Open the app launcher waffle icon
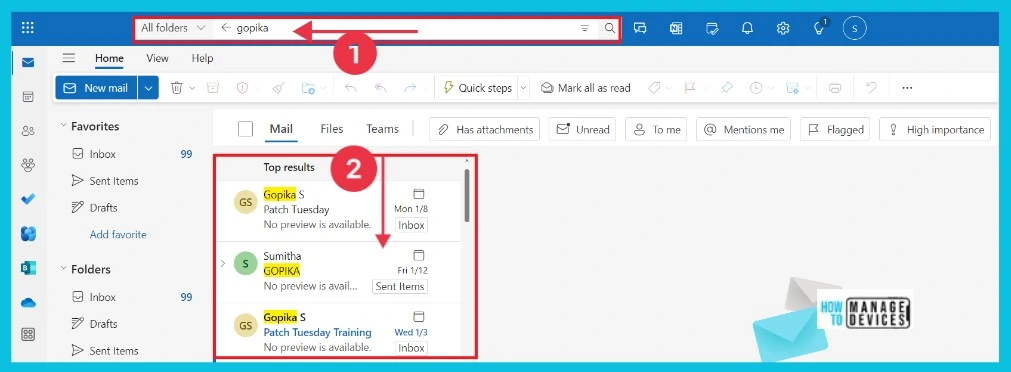 (x=28, y=28)
